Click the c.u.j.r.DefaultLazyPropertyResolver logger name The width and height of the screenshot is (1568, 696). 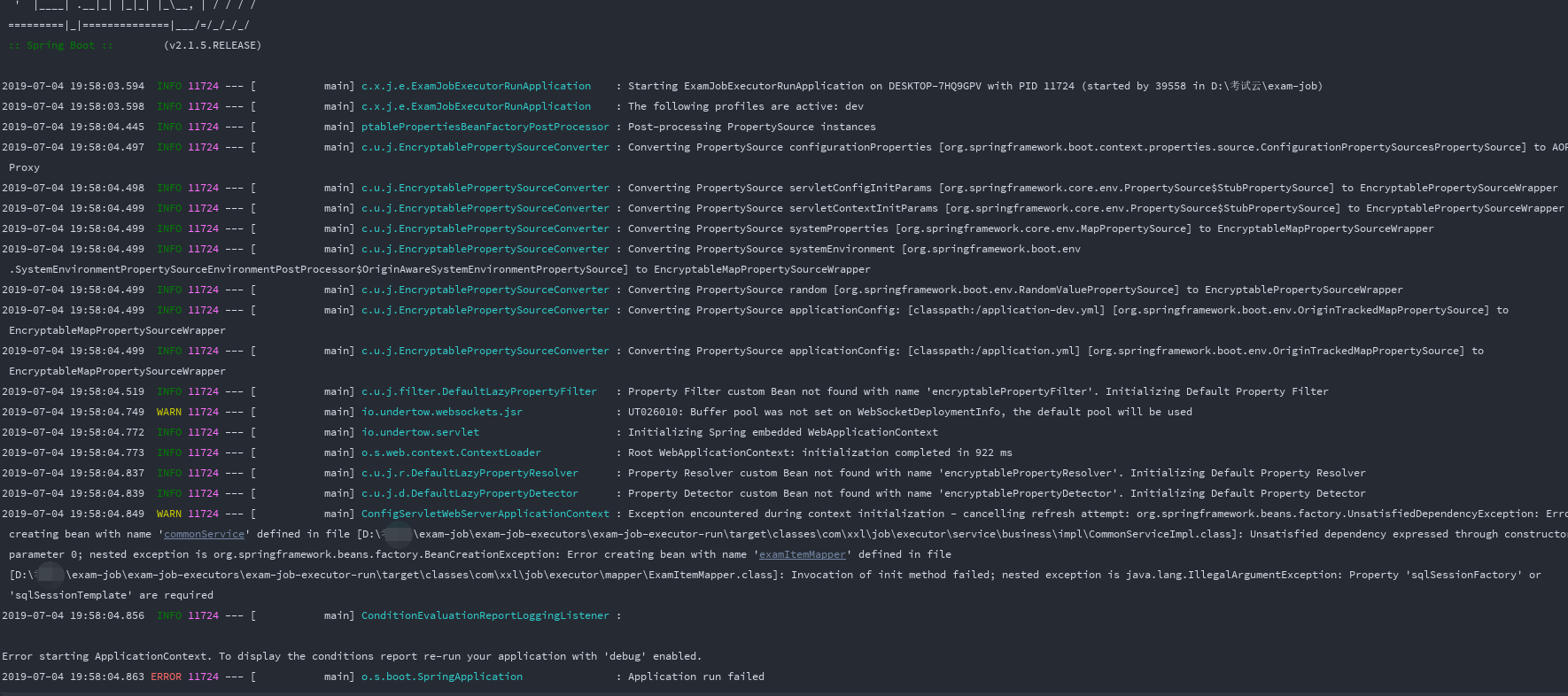pyautogui.click(x=470, y=473)
